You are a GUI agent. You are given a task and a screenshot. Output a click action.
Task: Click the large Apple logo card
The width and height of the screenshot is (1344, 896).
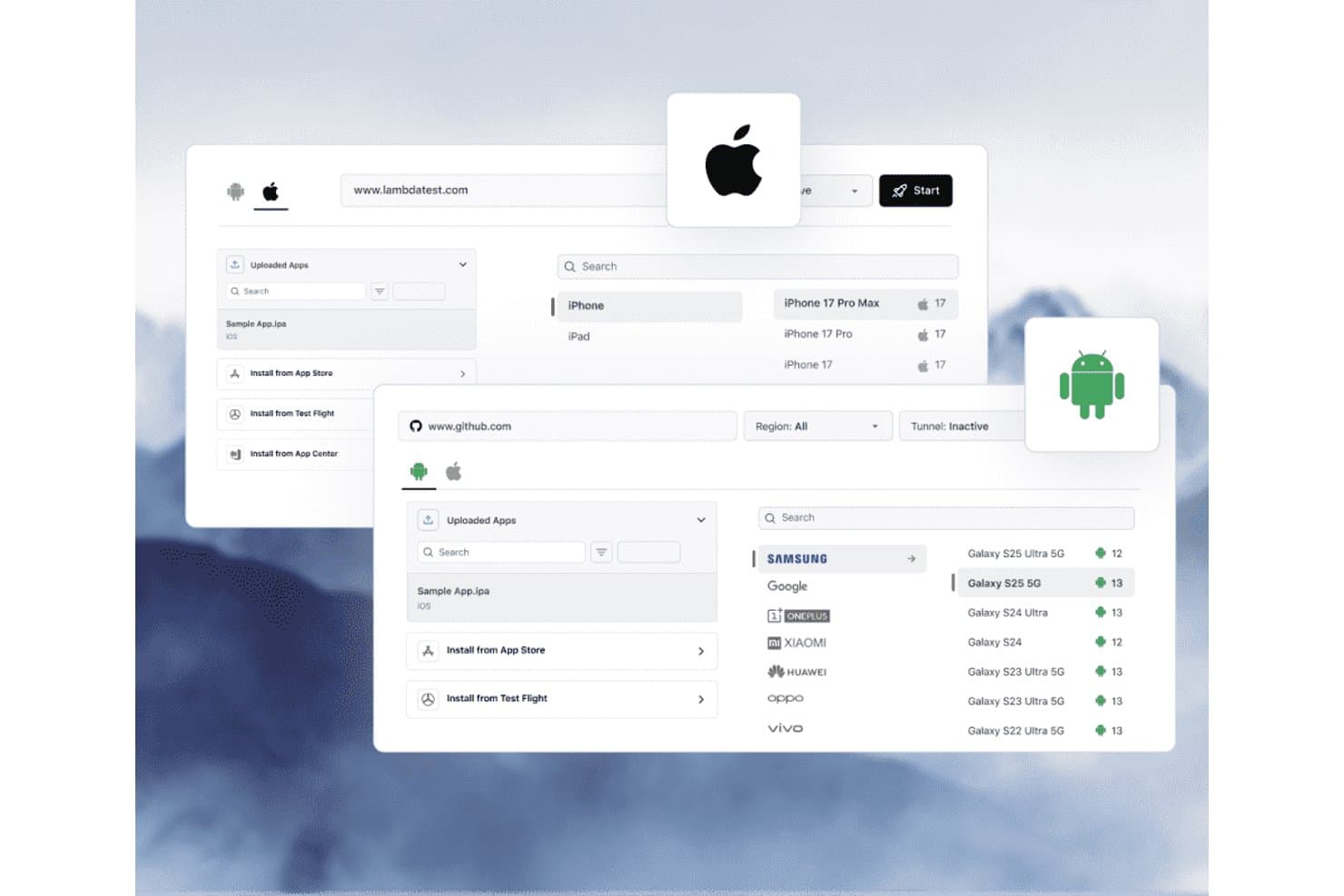click(x=734, y=160)
